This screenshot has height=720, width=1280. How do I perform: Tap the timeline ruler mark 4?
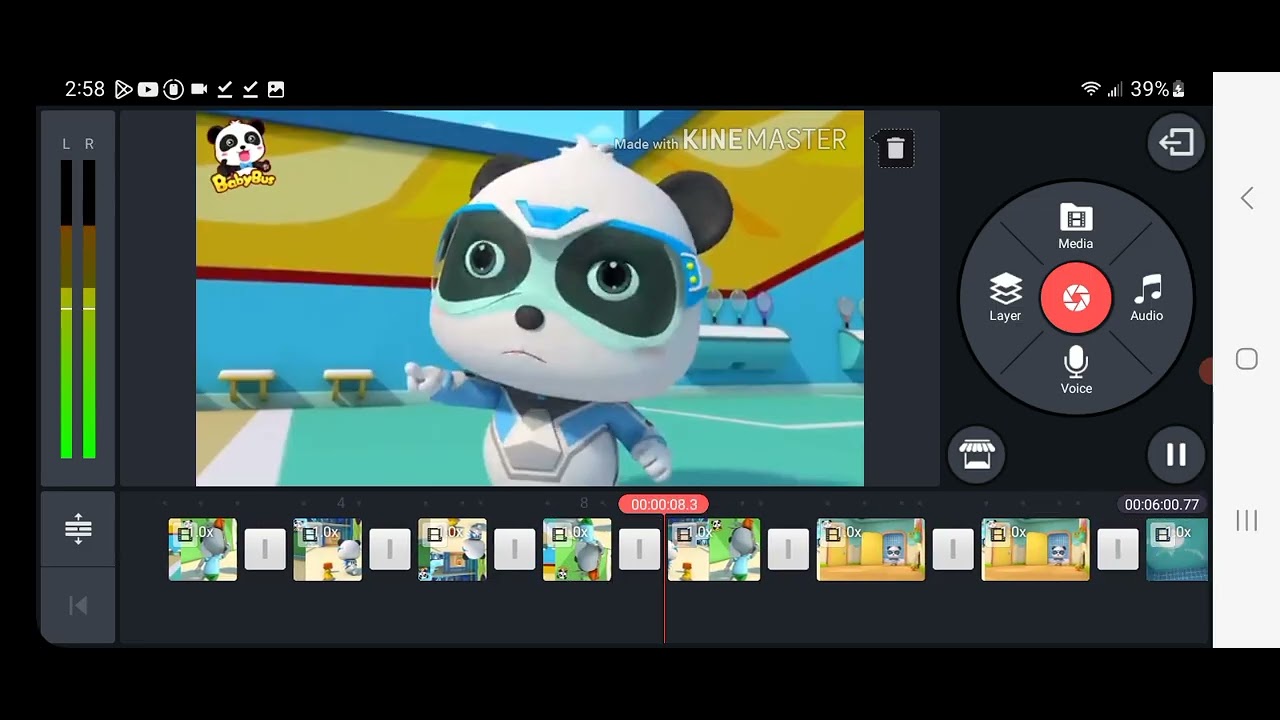point(341,503)
